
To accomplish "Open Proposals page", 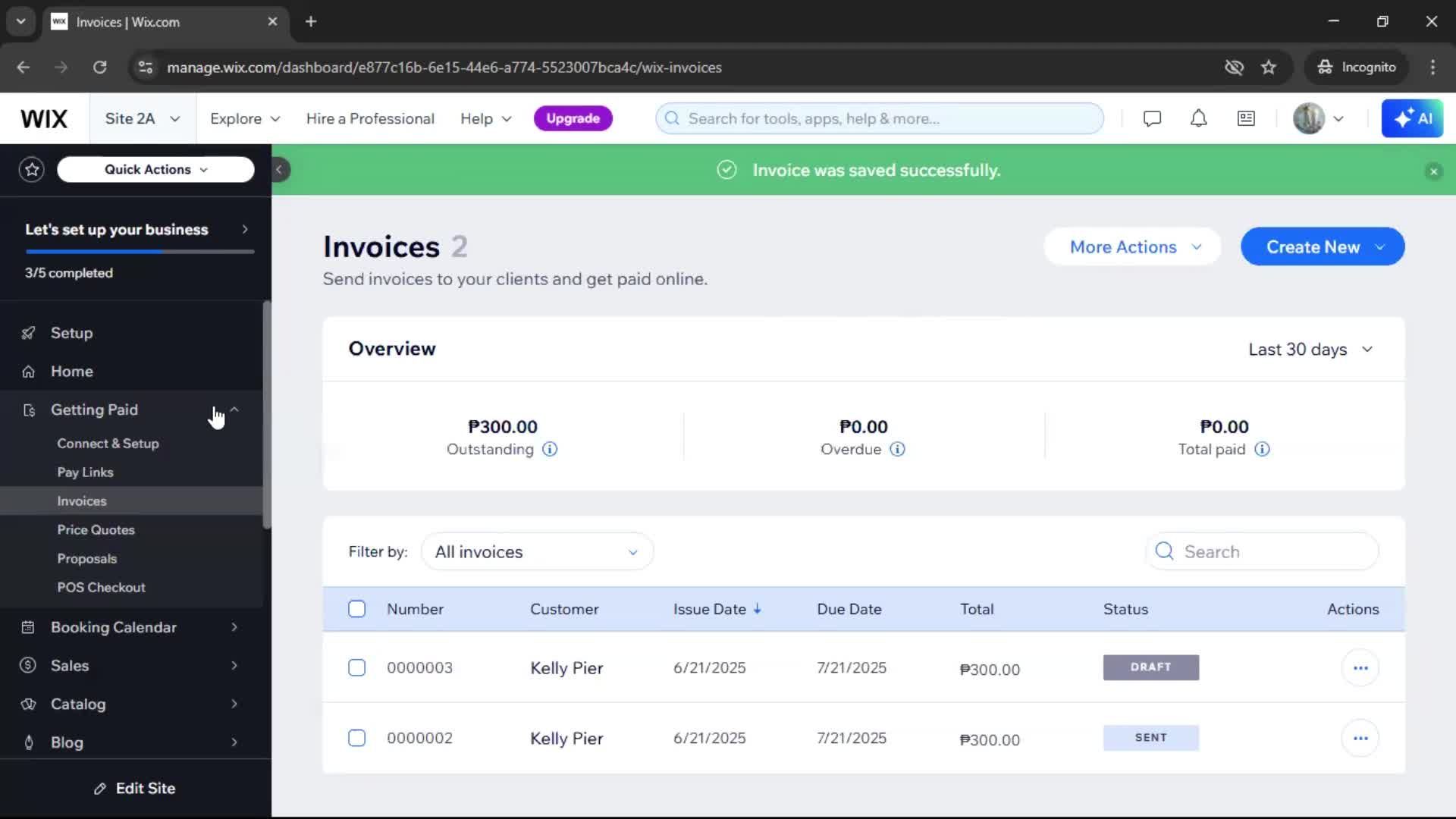I will [x=86, y=559].
